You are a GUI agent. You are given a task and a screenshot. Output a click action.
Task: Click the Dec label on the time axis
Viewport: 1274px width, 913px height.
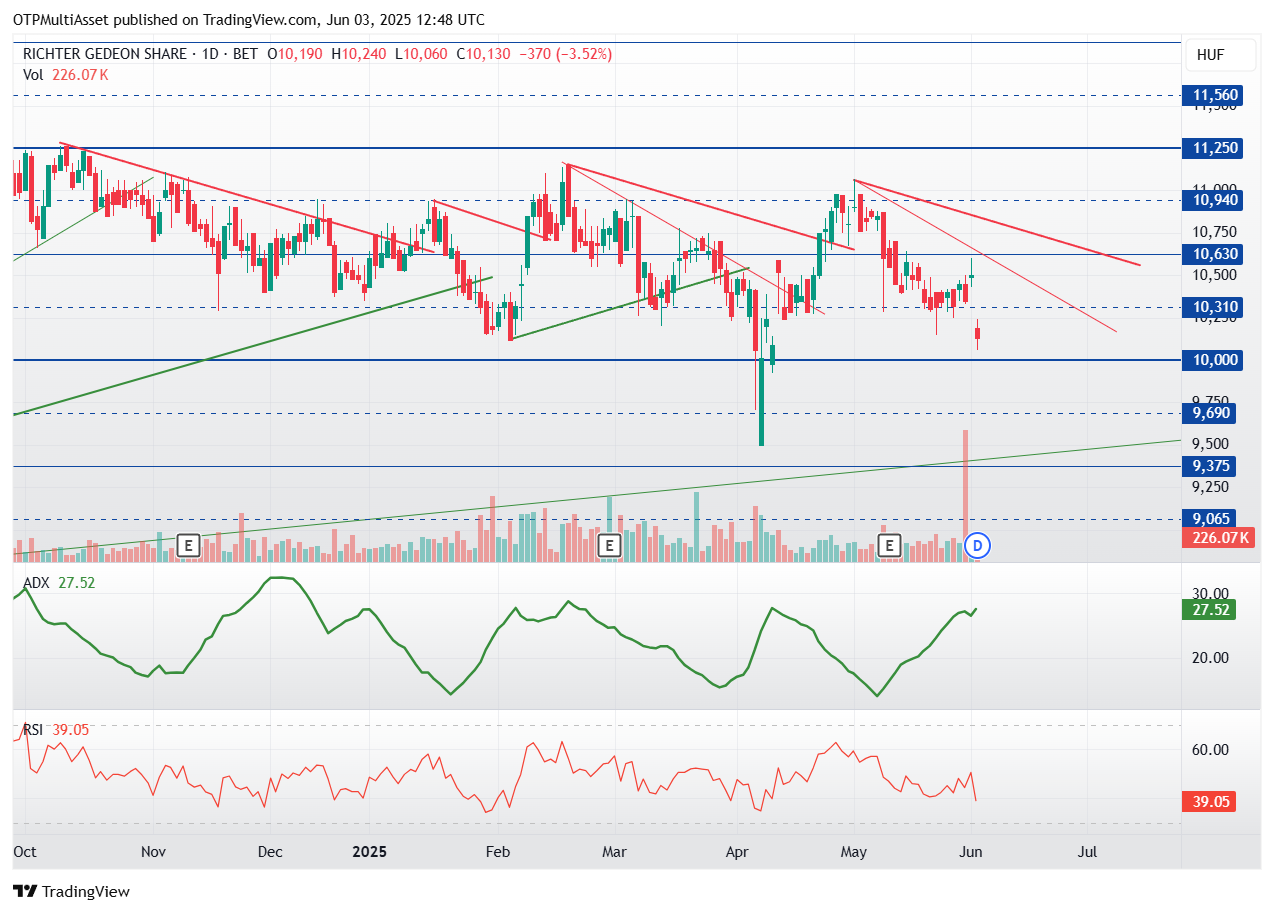point(269,852)
